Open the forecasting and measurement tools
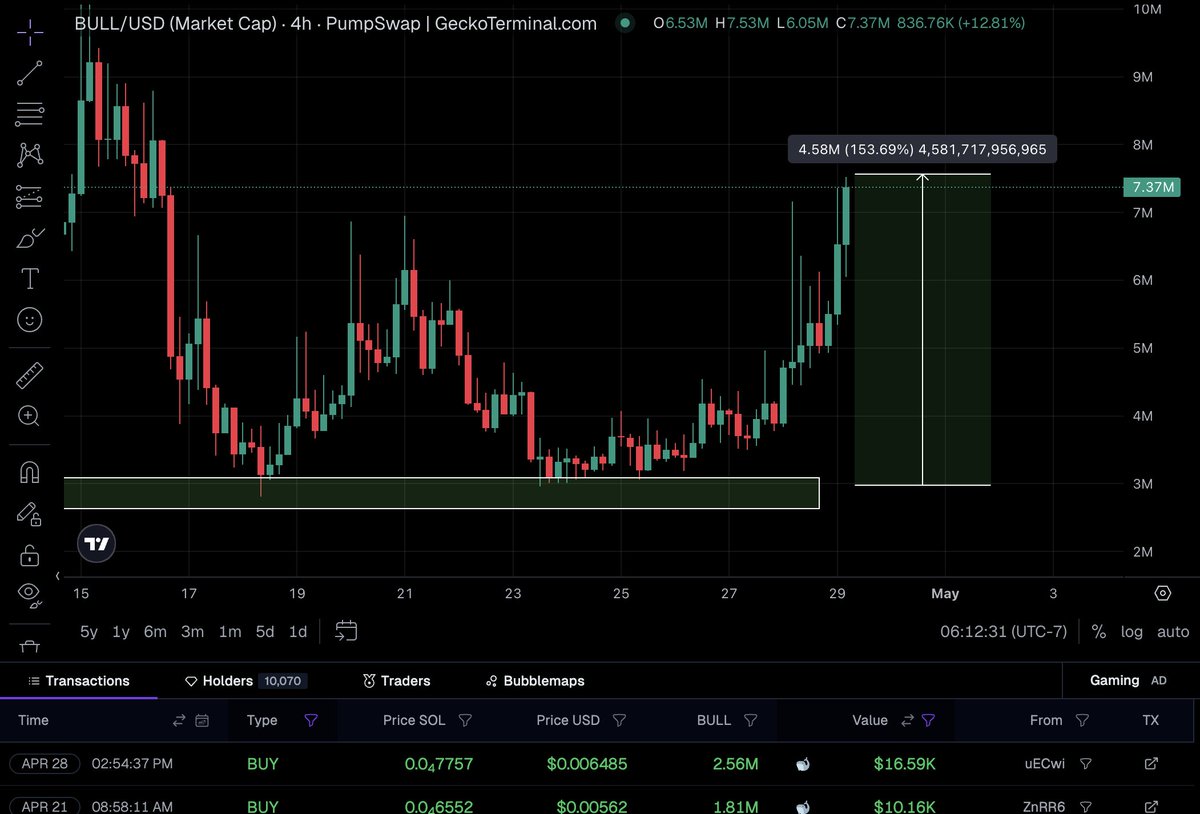 (30, 196)
